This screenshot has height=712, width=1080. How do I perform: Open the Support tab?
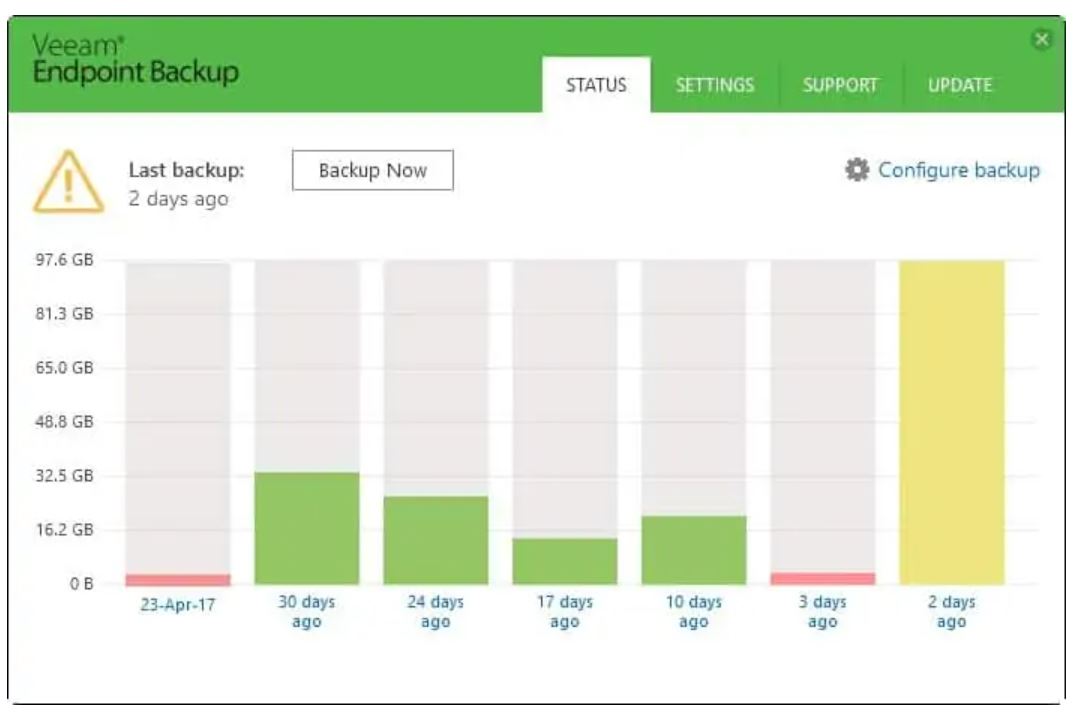pyautogui.click(x=840, y=85)
